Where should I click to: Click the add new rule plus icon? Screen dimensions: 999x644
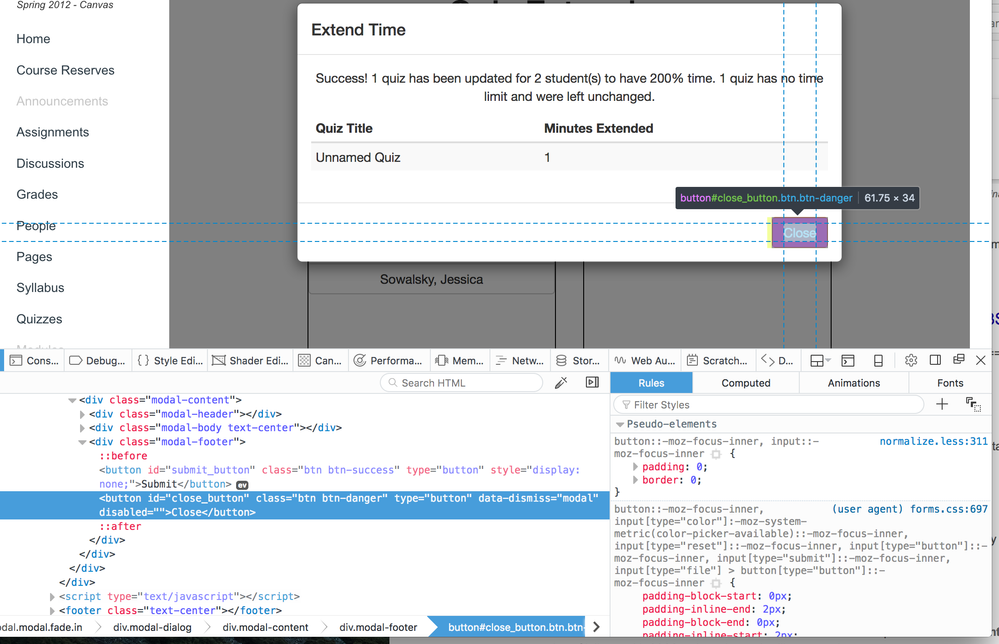(942, 404)
